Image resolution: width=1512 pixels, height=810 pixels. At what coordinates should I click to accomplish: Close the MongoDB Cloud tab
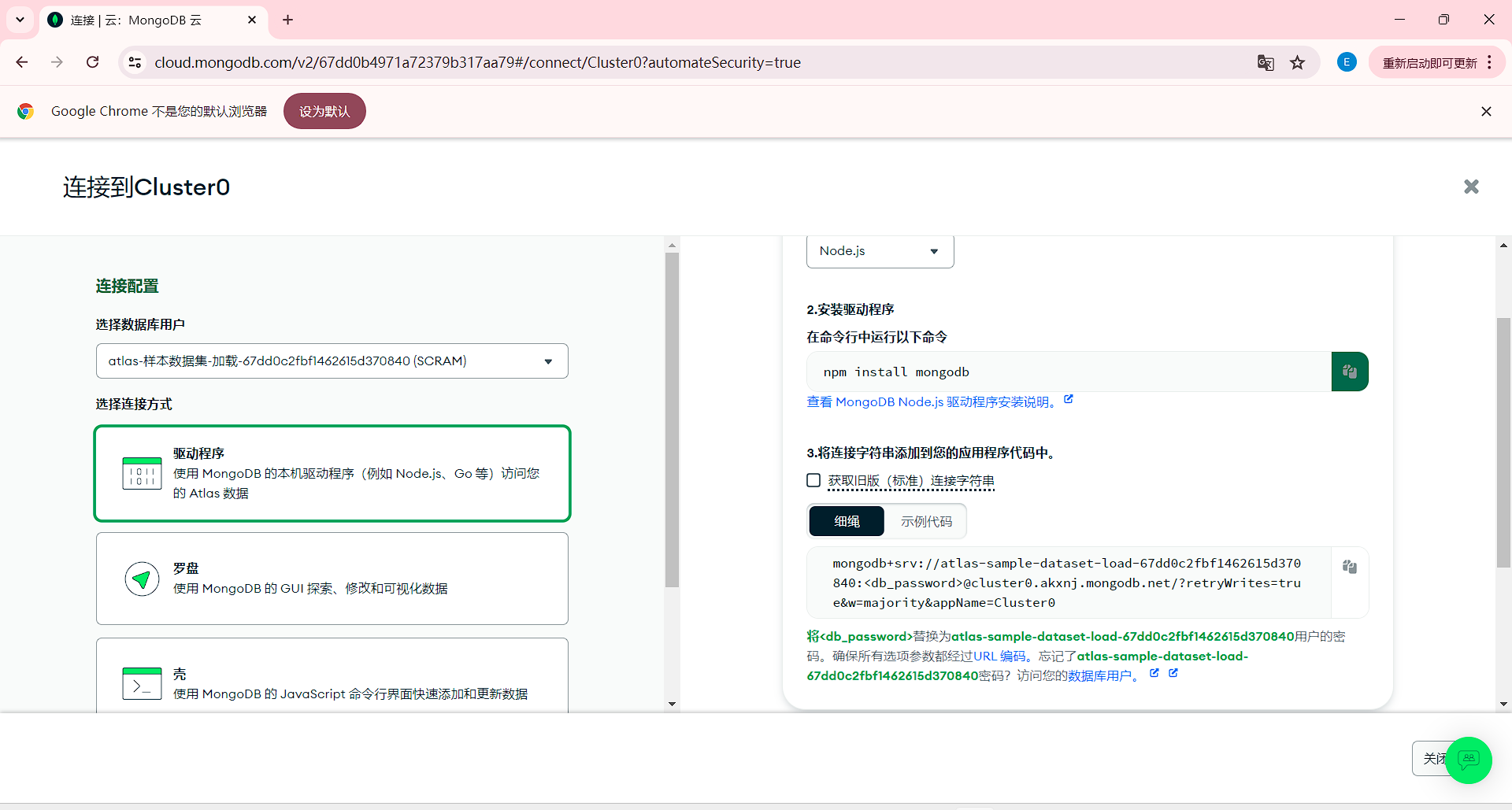click(x=252, y=20)
